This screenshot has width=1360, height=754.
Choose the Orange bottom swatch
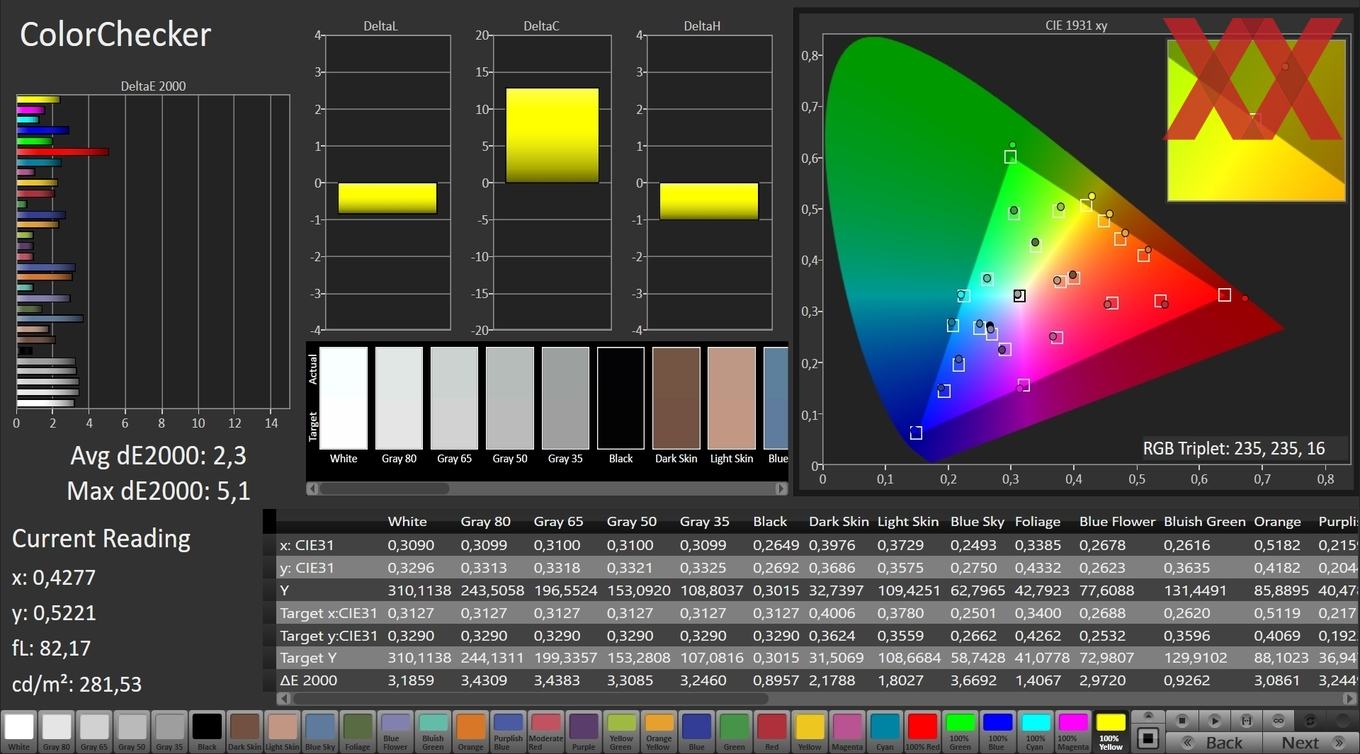coord(470,731)
